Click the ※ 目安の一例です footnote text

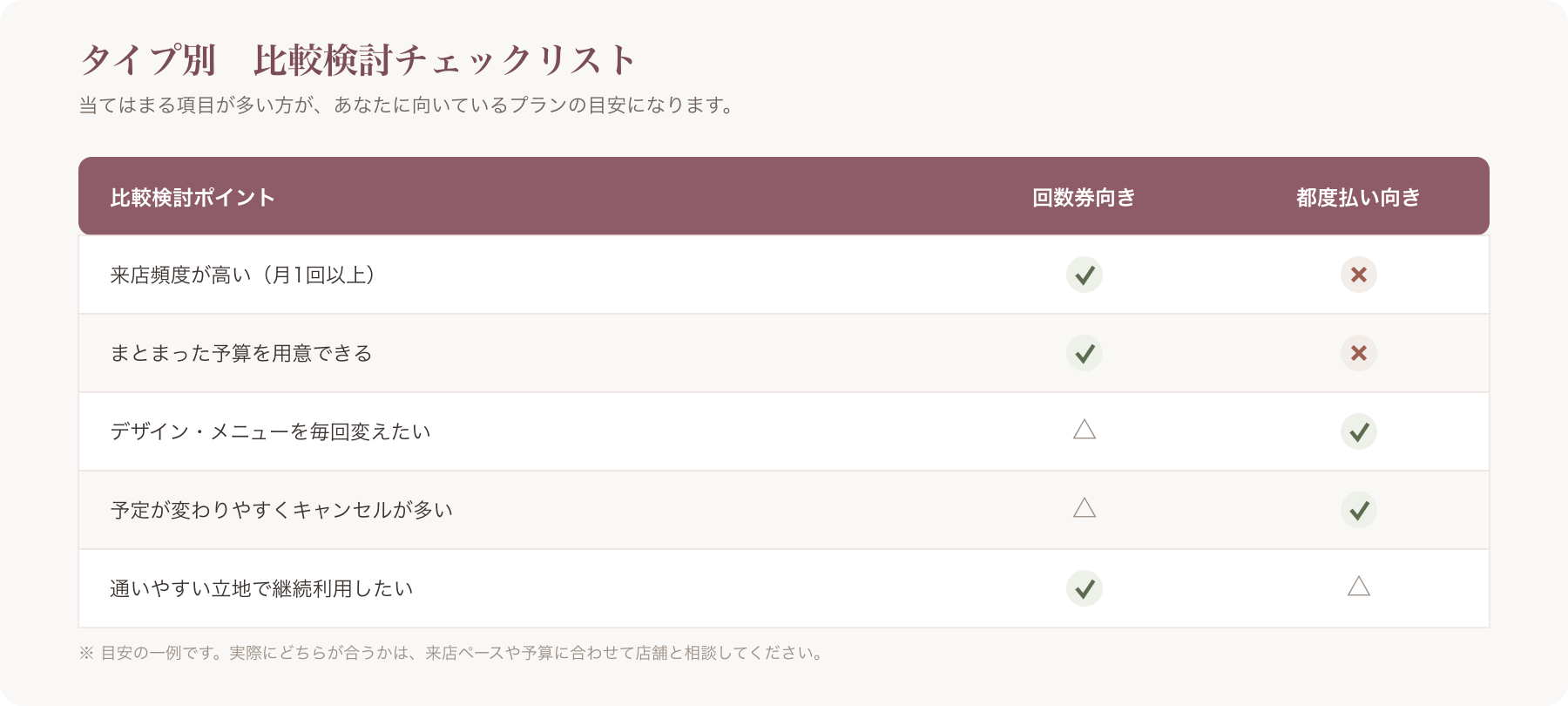click(x=451, y=653)
